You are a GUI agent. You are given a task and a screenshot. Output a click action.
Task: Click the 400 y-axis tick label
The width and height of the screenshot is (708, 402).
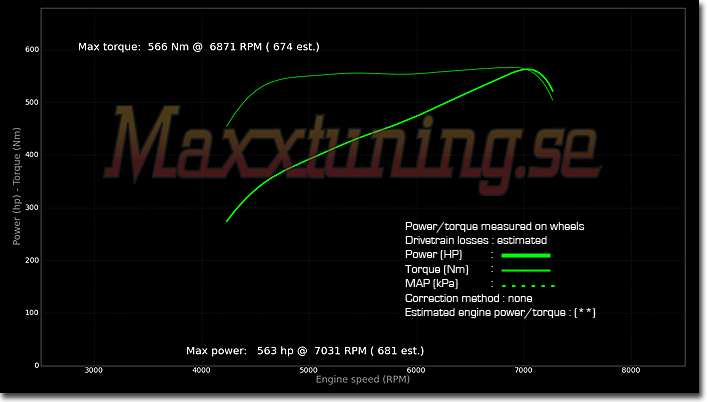tap(32, 155)
